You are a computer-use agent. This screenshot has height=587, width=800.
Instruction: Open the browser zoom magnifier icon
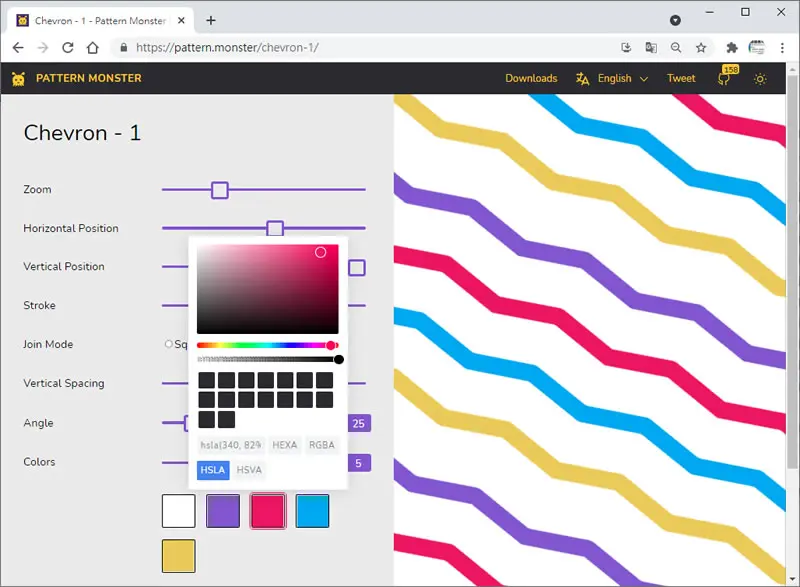[x=676, y=48]
